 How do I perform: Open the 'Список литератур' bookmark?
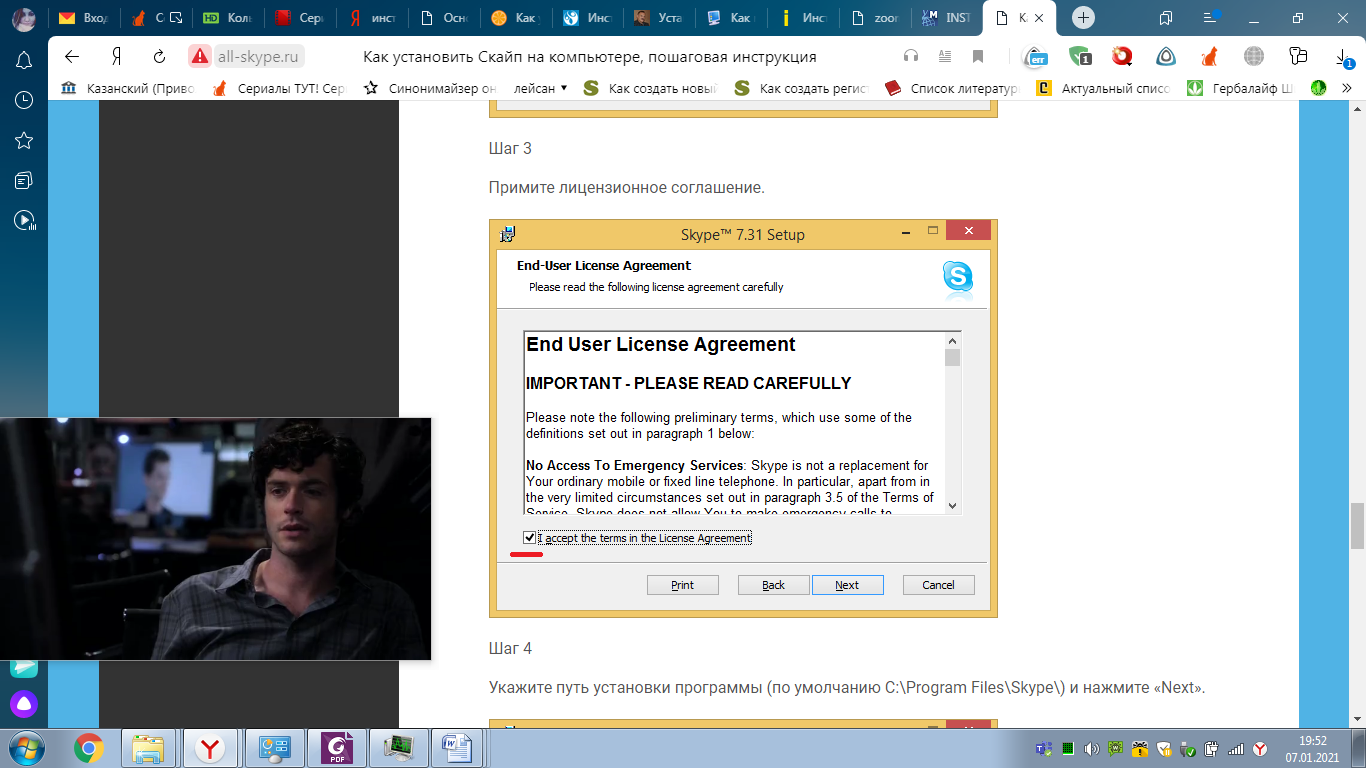[953, 88]
